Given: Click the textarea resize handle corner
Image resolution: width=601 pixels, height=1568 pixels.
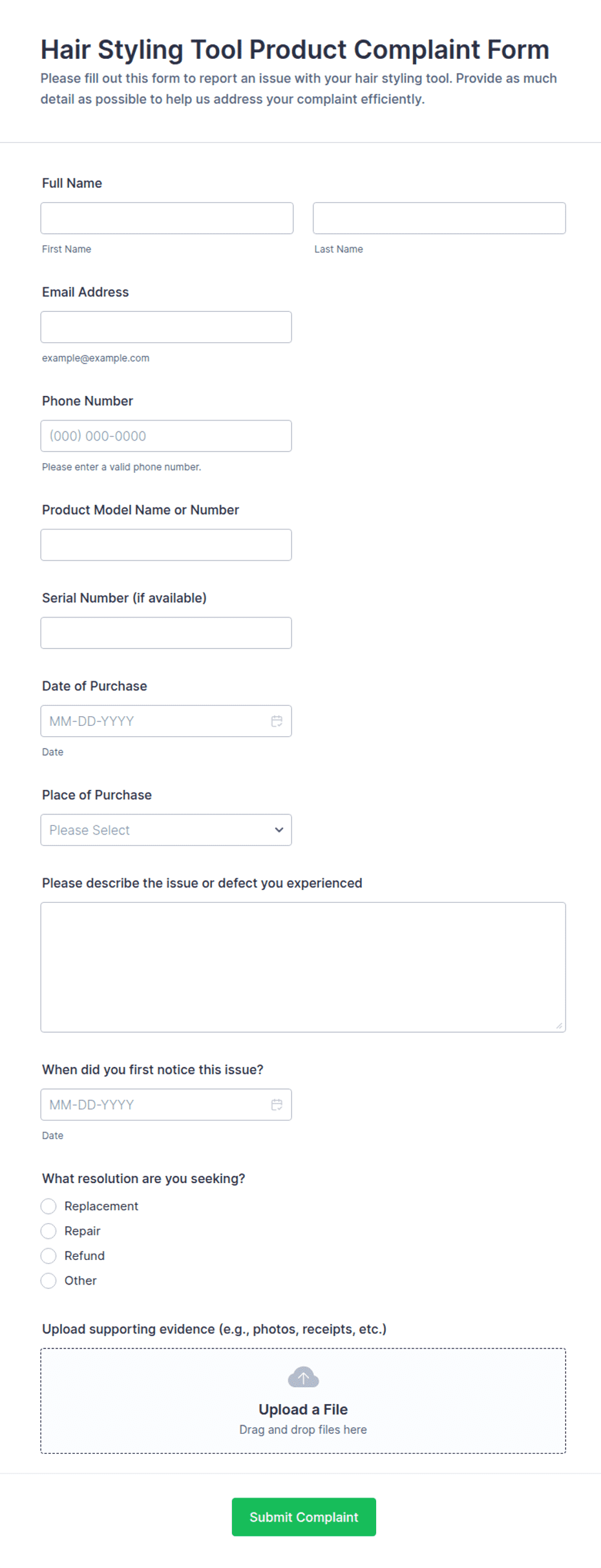Looking at the screenshot, I should coord(559,1026).
